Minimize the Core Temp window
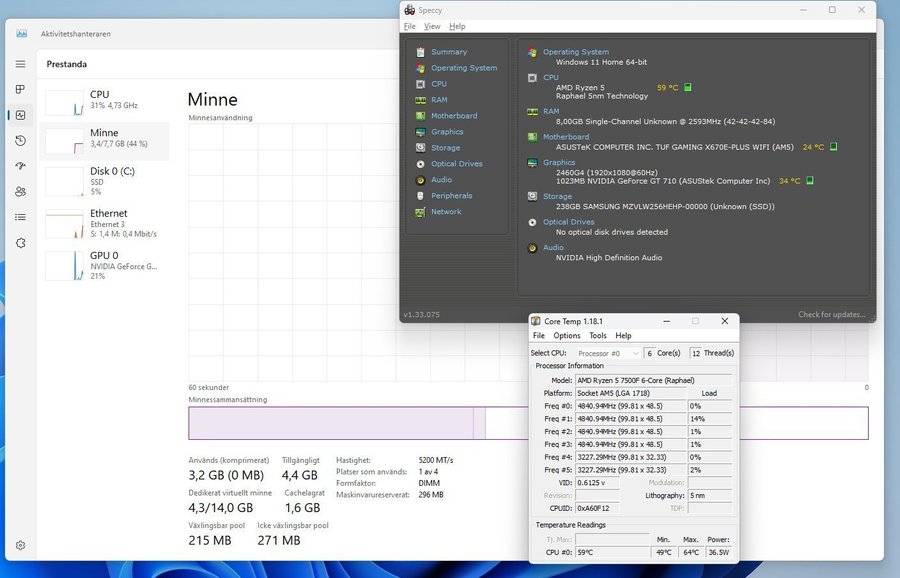 (666, 321)
